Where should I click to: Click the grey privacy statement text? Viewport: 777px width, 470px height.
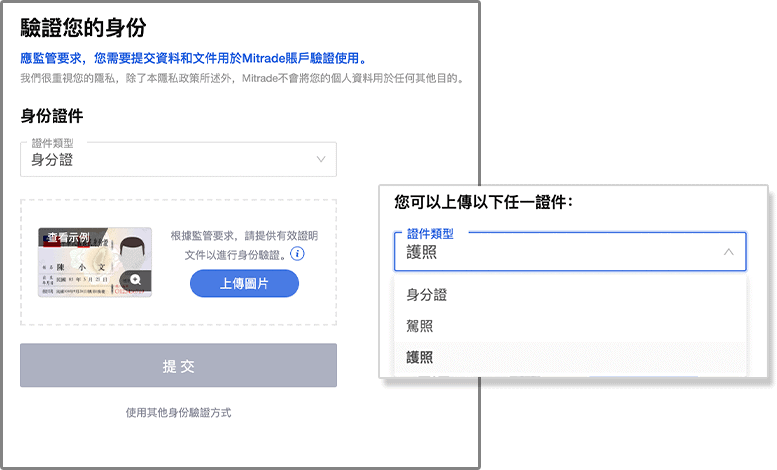[x=243, y=78]
